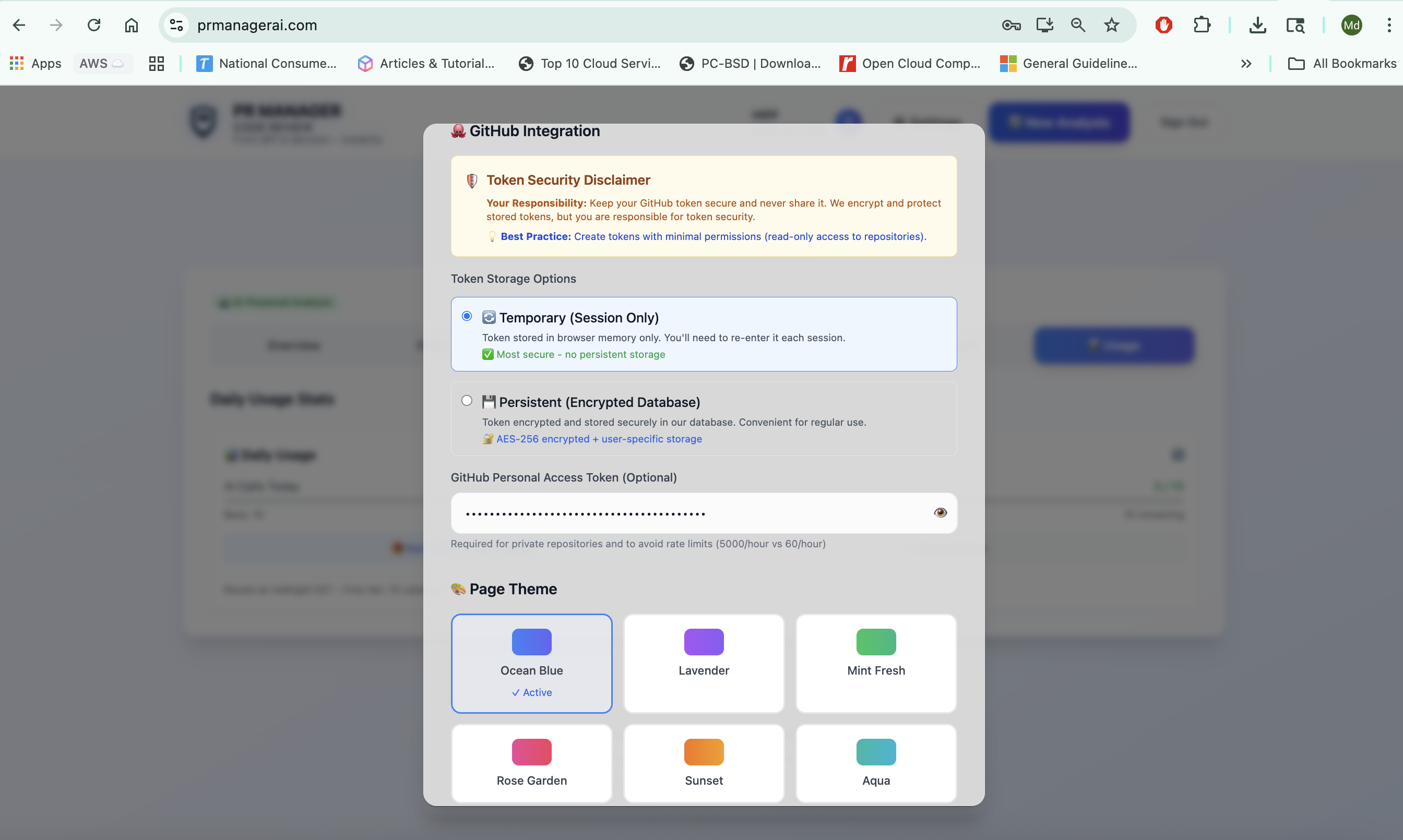Image resolution: width=1403 pixels, height=840 pixels.
Task: Open the browser downloads icon
Action: (1257, 25)
